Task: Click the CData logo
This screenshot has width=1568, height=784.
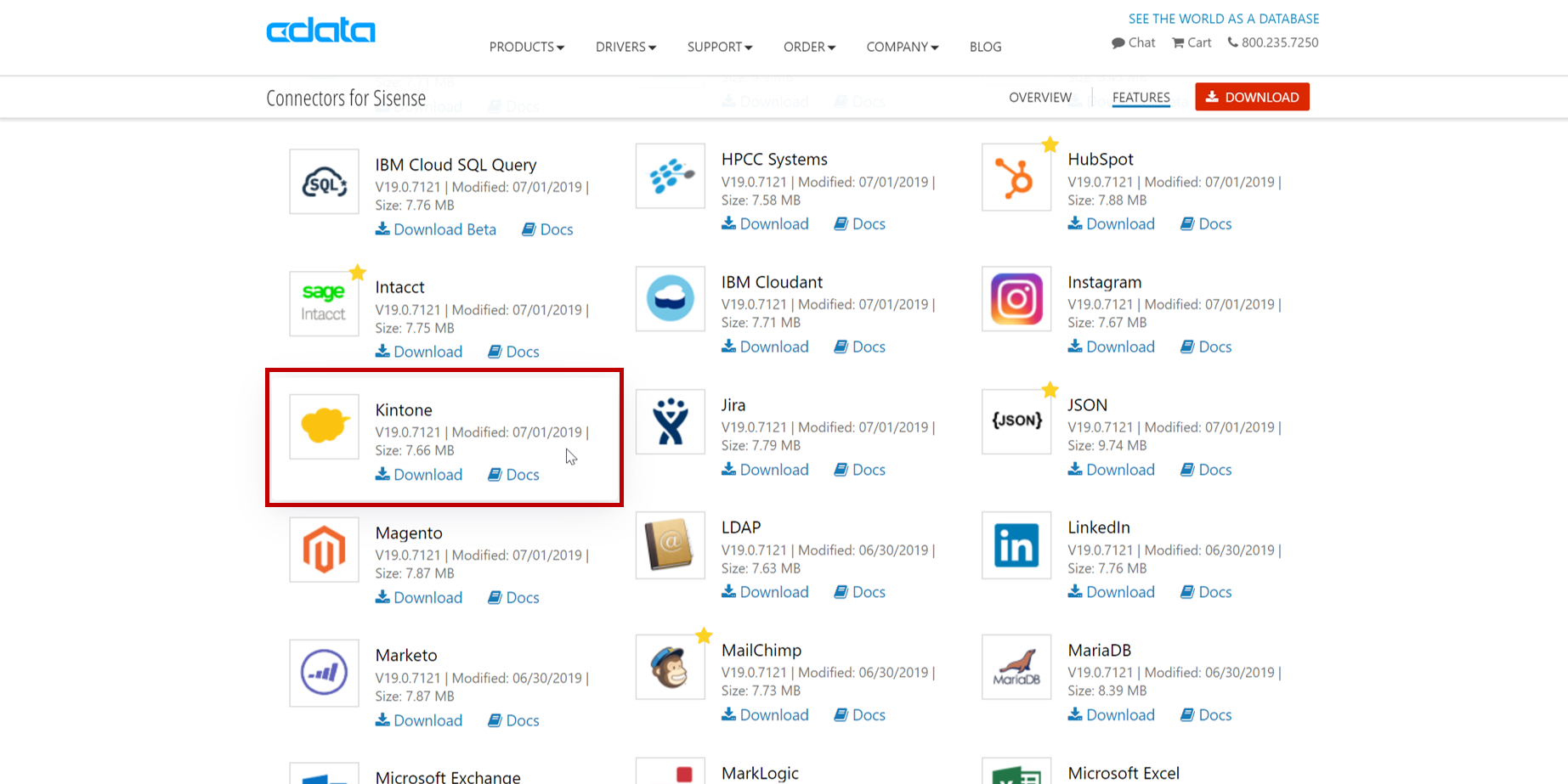Action: coord(320,31)
